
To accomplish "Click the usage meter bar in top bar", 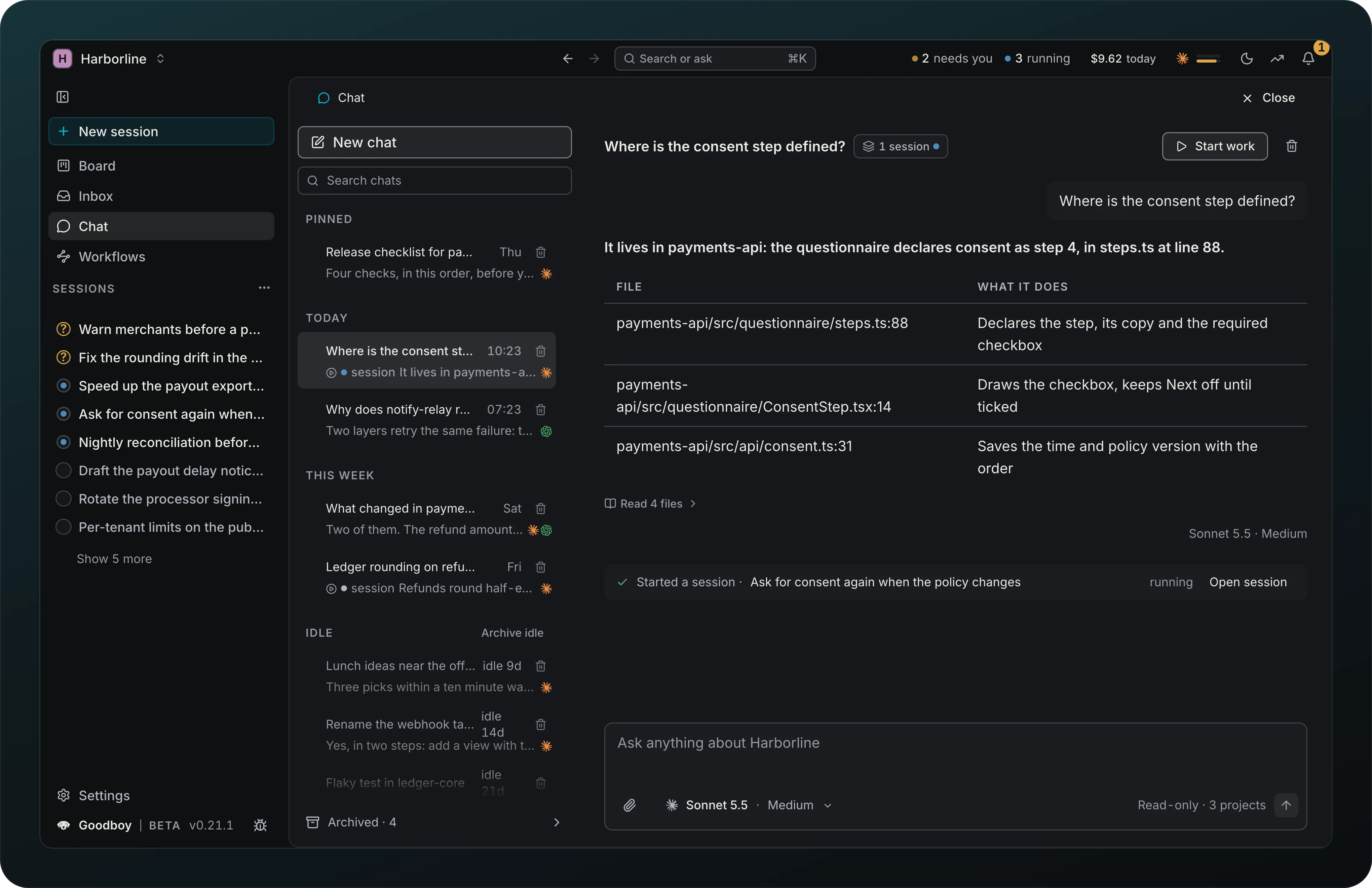I will [x=1208, y=59].
